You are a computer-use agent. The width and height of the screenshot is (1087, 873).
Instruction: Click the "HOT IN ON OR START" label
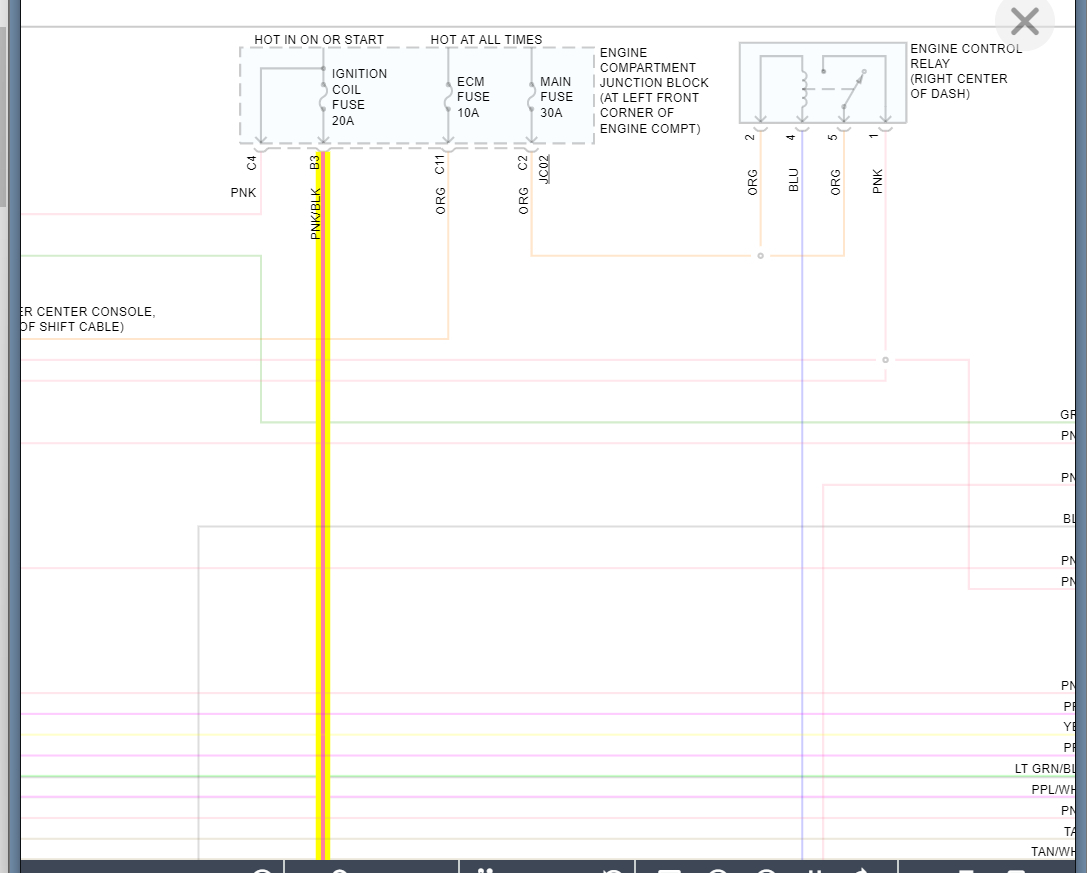pyautogui.click(x=319, y=40)
